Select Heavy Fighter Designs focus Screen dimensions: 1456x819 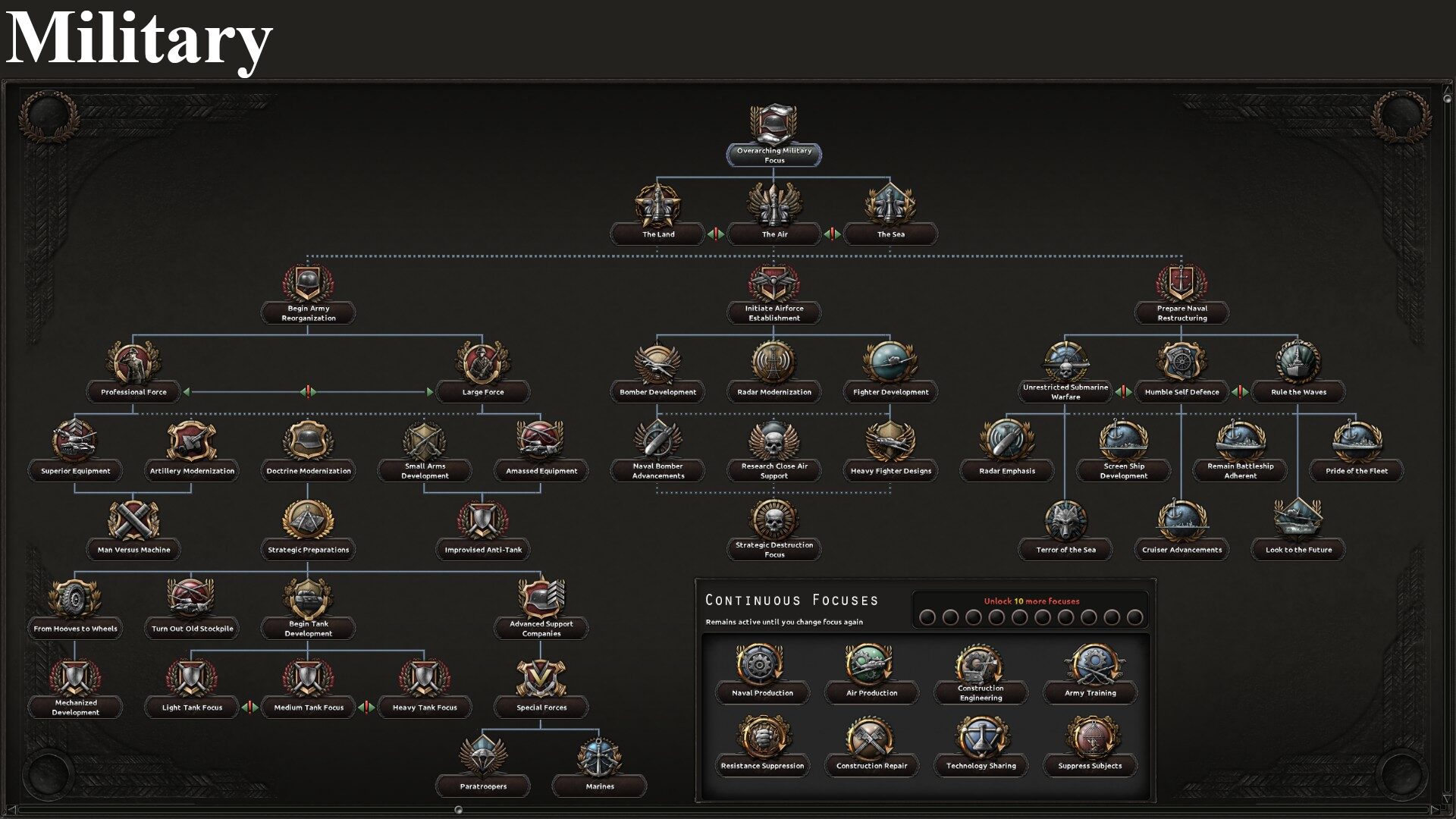(x=890, y=451)
